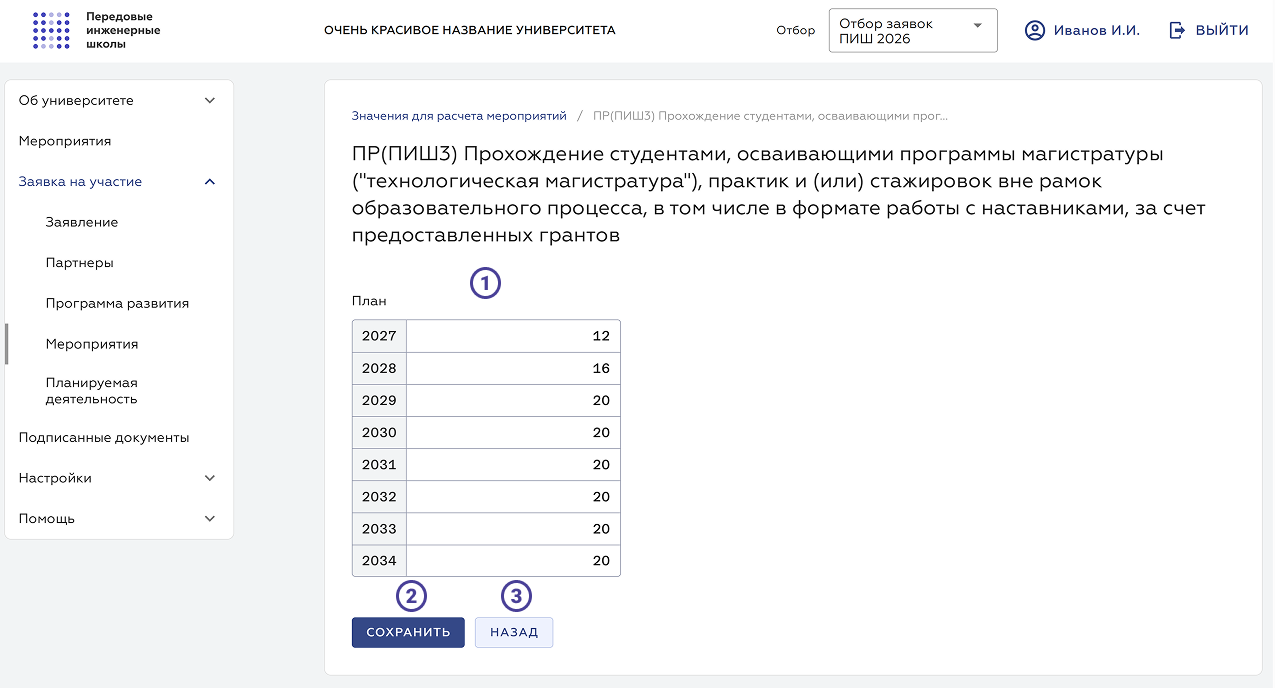Open the Планируемая деятельность sidebar item
Screen dimensions: 1275x688
tap(92, 391)
